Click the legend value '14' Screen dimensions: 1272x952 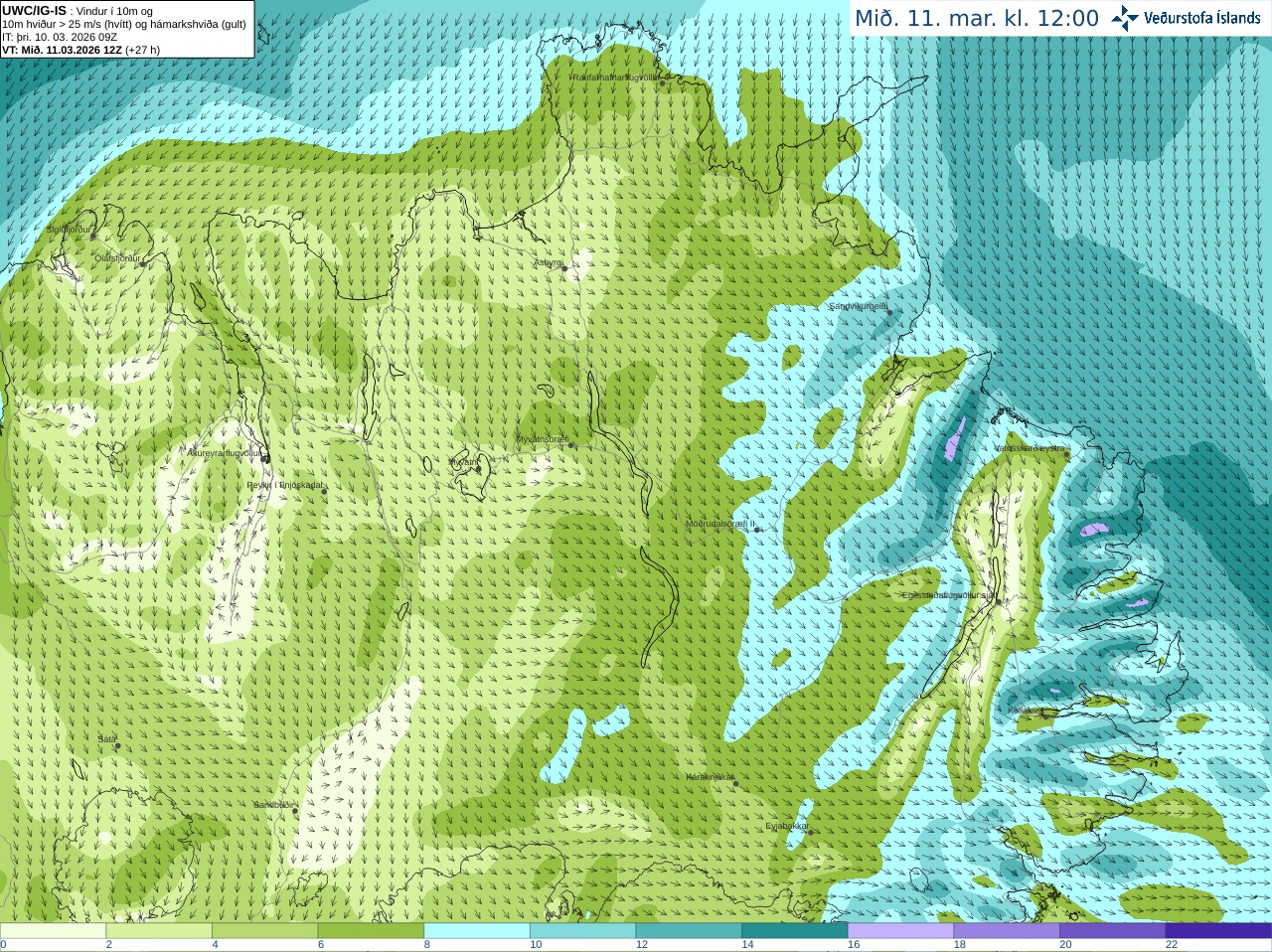point(747,945)
